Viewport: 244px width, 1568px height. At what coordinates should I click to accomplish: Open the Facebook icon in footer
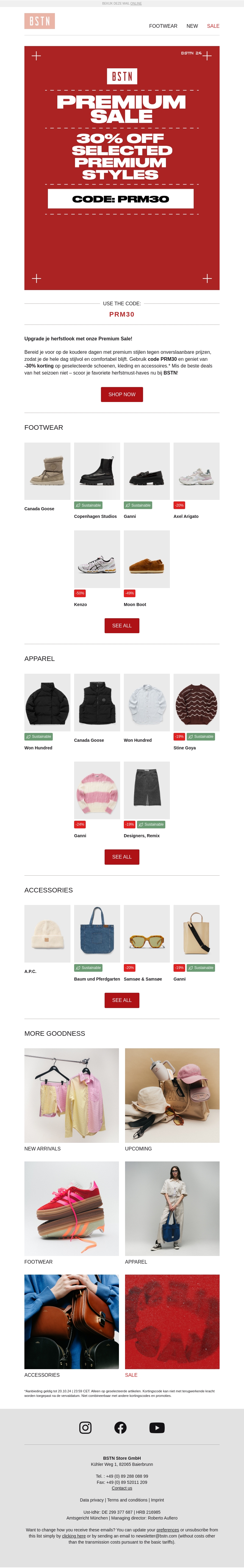120,1427
